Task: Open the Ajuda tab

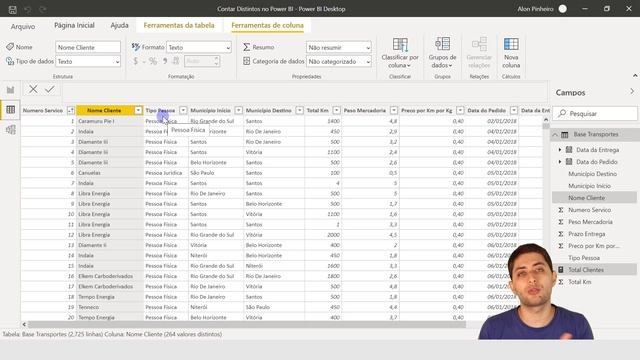Action: point(119,25)
